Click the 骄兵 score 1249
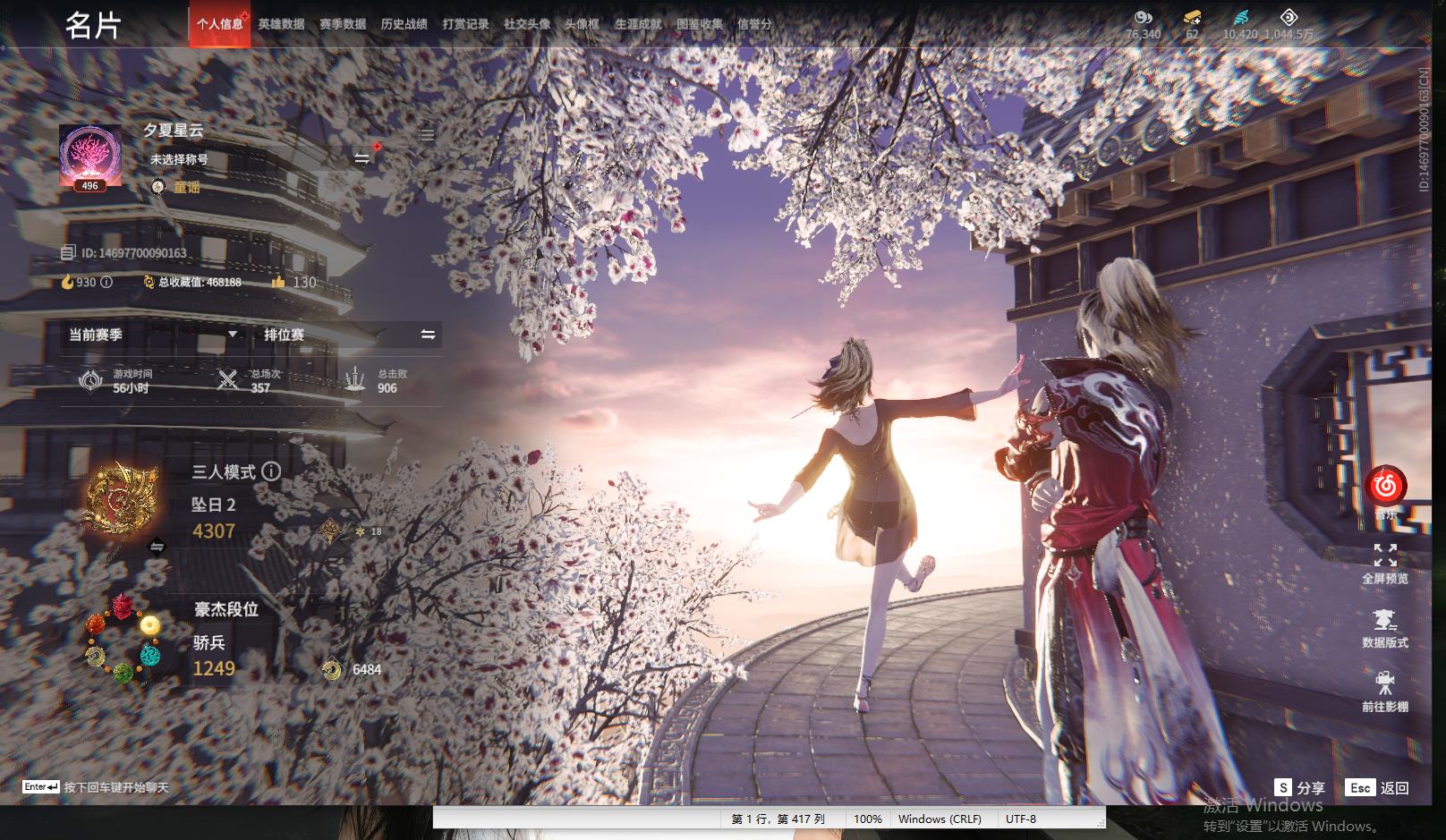Image resolution: width=1446 pixels, height=840 pixels. pyautogui.click(x=214, y=669)
